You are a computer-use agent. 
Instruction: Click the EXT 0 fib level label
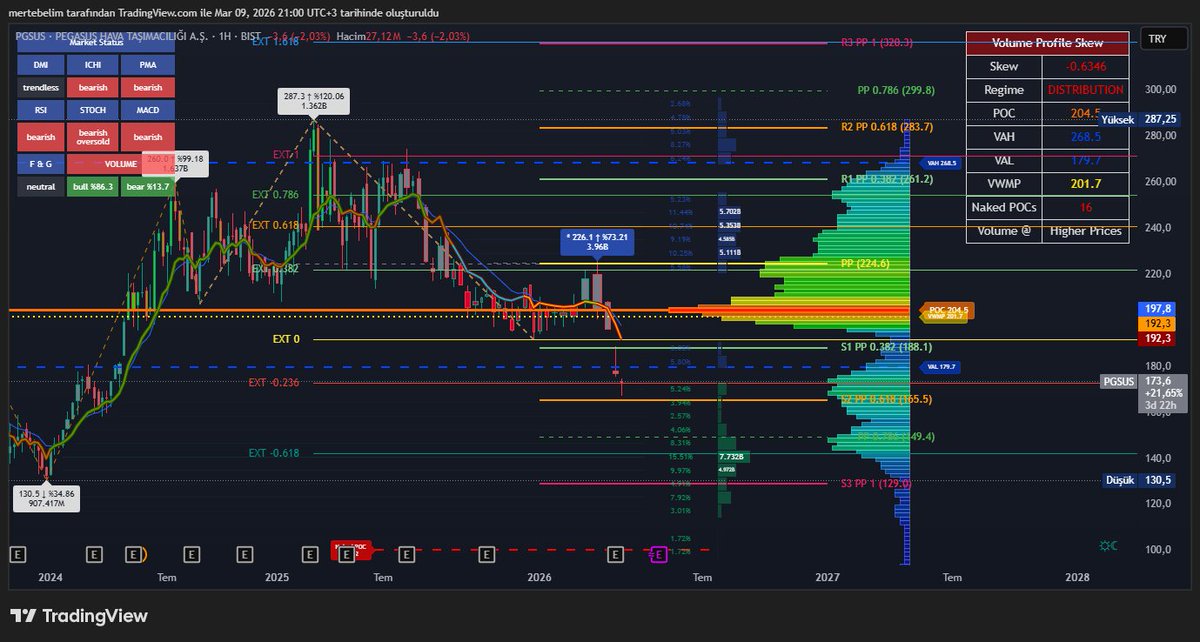click(286, 339)
